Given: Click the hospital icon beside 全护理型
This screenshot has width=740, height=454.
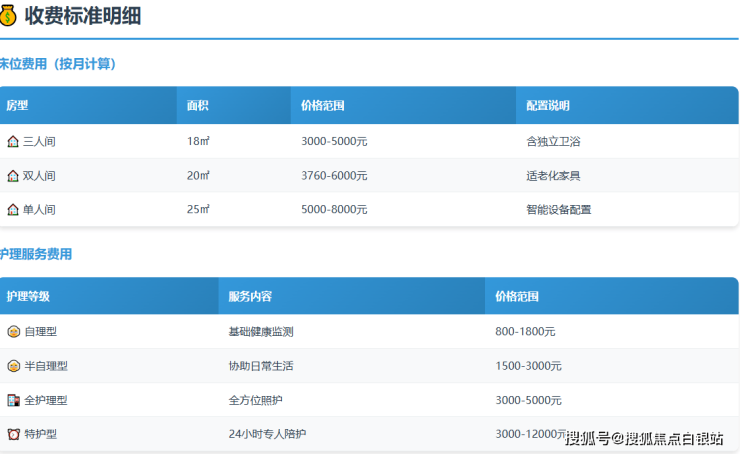Looking at the screenshot, I should pyautogui.click(x=13, y=400).
